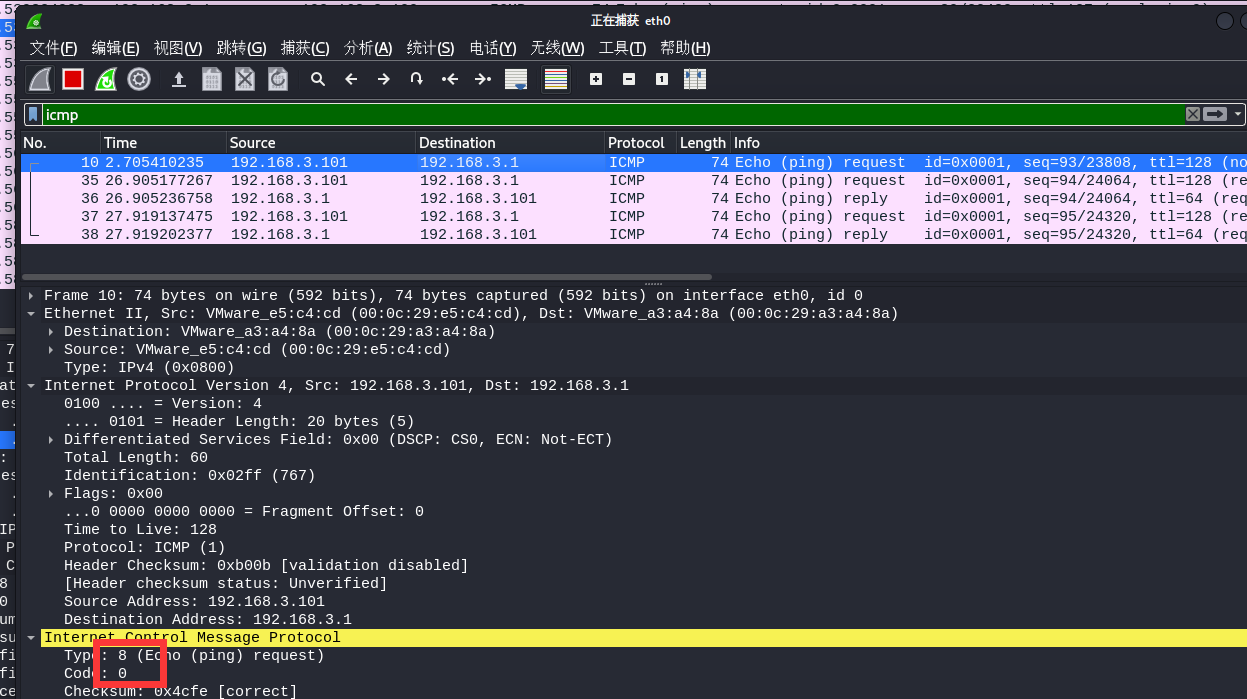
Task: Open the 文件(F) menu
Action: click(x=53, y=48)
